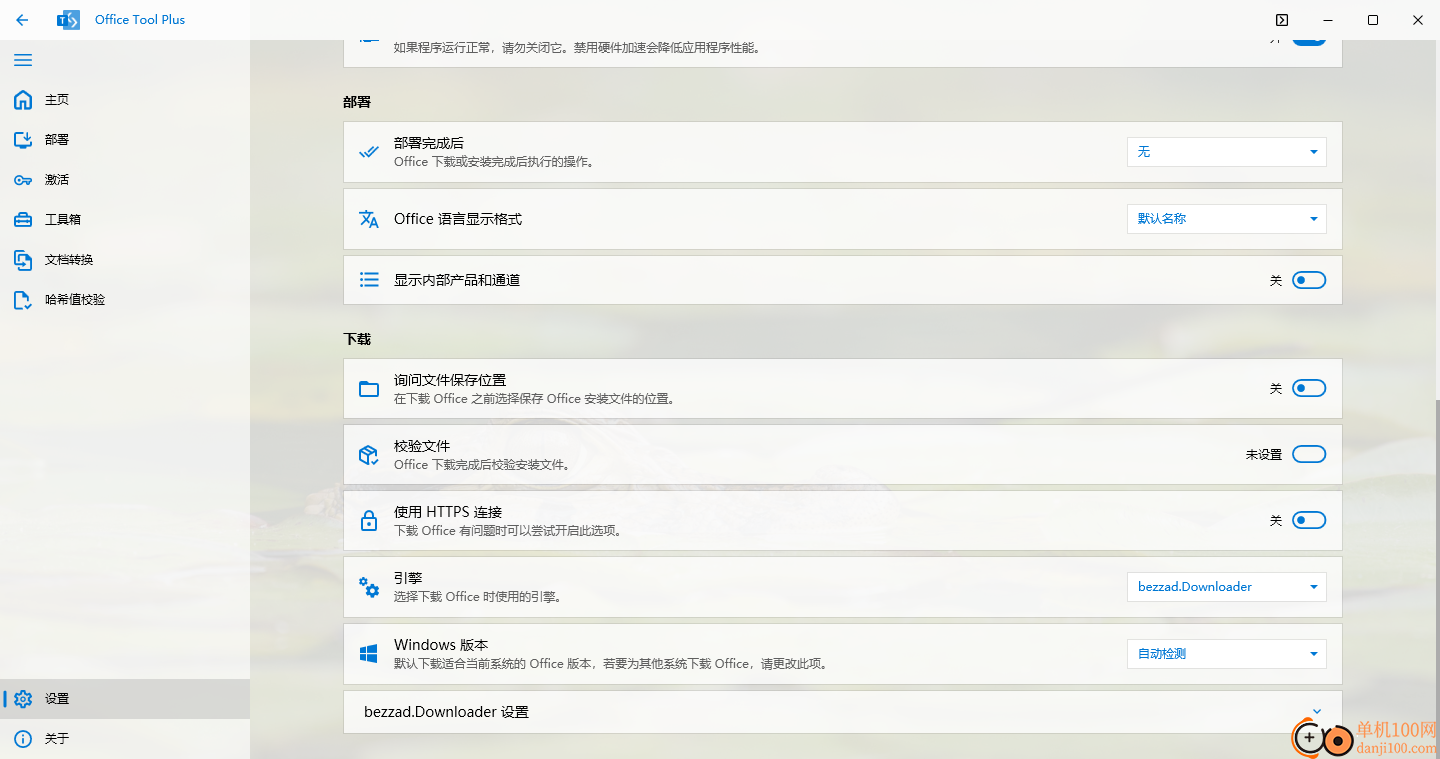The width and height of the screenshot is (1440, 759).
Task: Enable the 使用 HTTPS 连接 switch
Action: pyautogui.click(x=1309, y=520)
